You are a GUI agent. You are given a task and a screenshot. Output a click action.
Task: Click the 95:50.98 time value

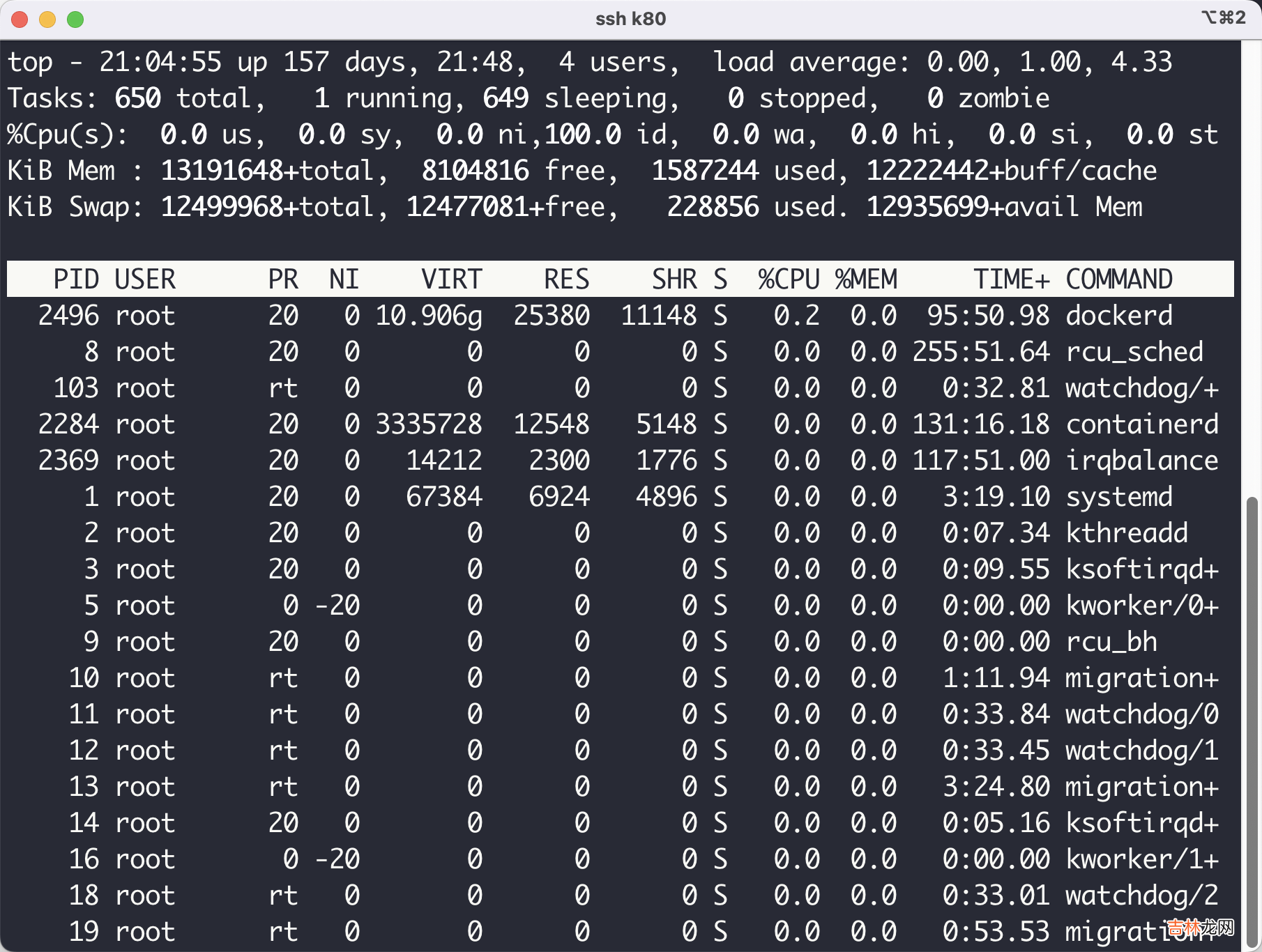(989, 316)
